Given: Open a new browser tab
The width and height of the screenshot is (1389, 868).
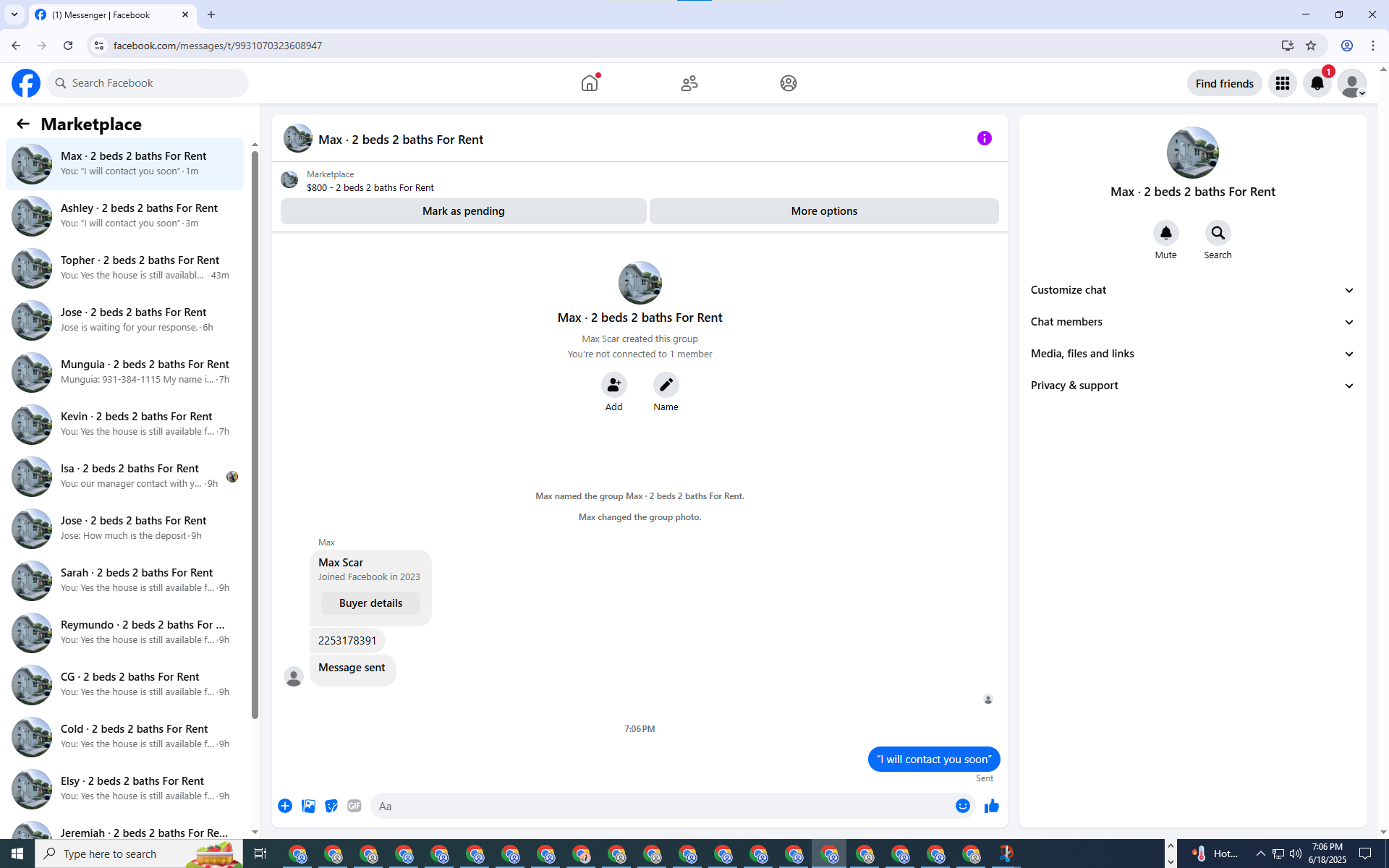Looking at the screenshot, I should click(211, 14).
